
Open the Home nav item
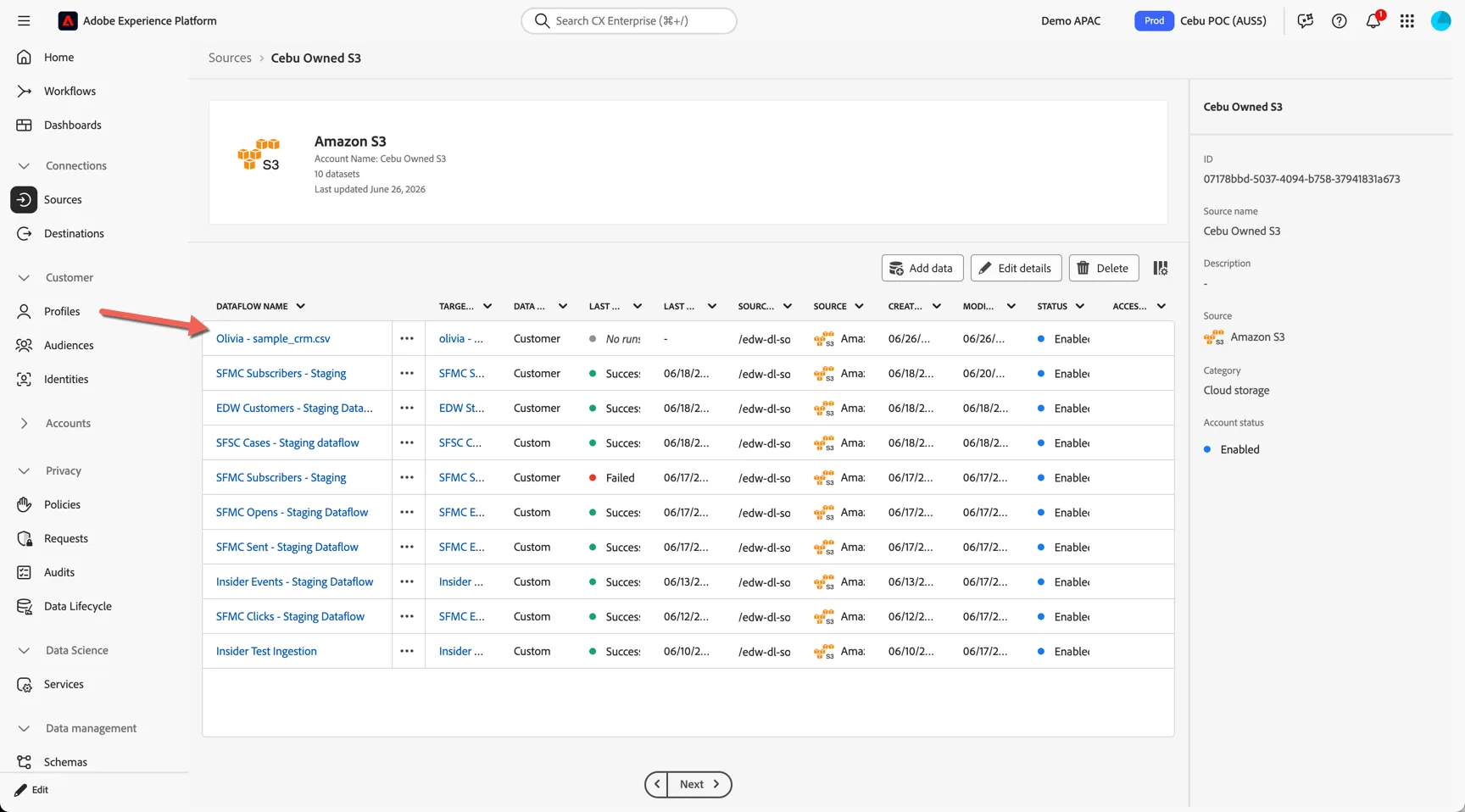click(58, 57)
